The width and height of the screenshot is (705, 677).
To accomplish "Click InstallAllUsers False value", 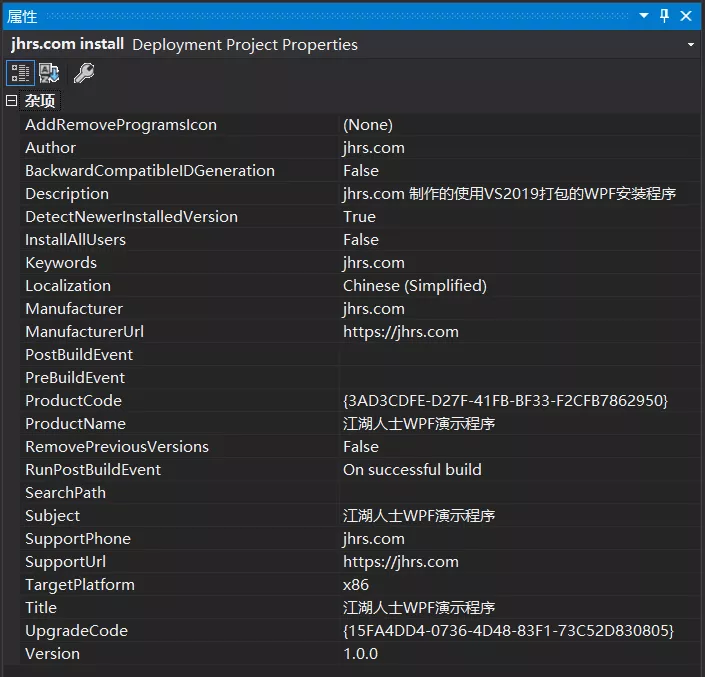I will pyautogui.click(x=361, y=240).
